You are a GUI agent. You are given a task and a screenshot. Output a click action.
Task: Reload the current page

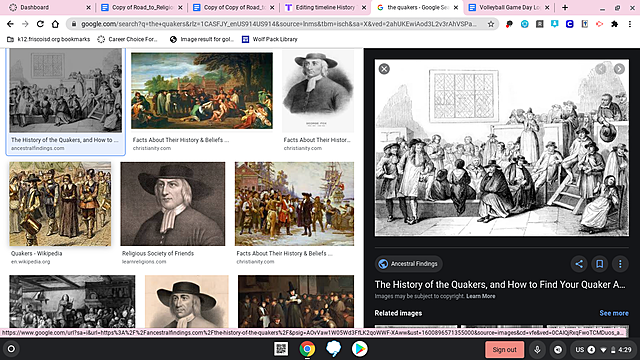(40, 24)
